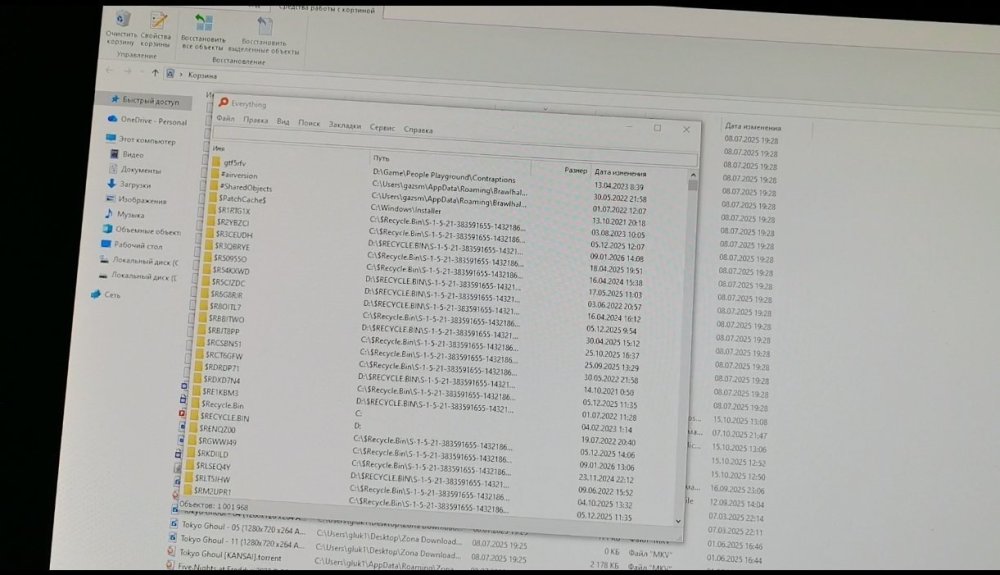Open Загрузки folder in sidebar
This screenshot has width=1000, height=575.
[129, 184]
